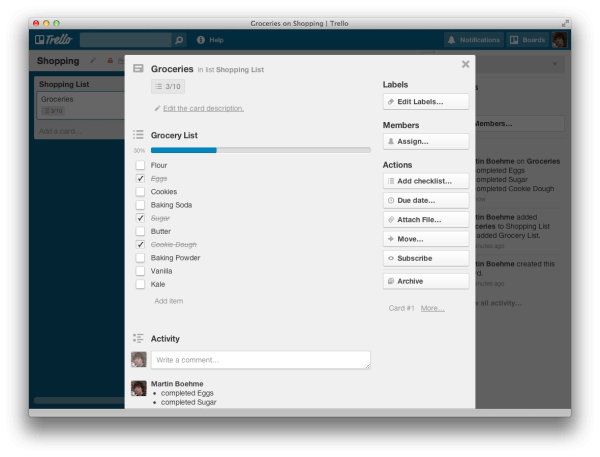Click the pencil icon next to Shopping
The height and width of the screenshot is (457, 600).
pyautogui.click(x=93, y=60)
